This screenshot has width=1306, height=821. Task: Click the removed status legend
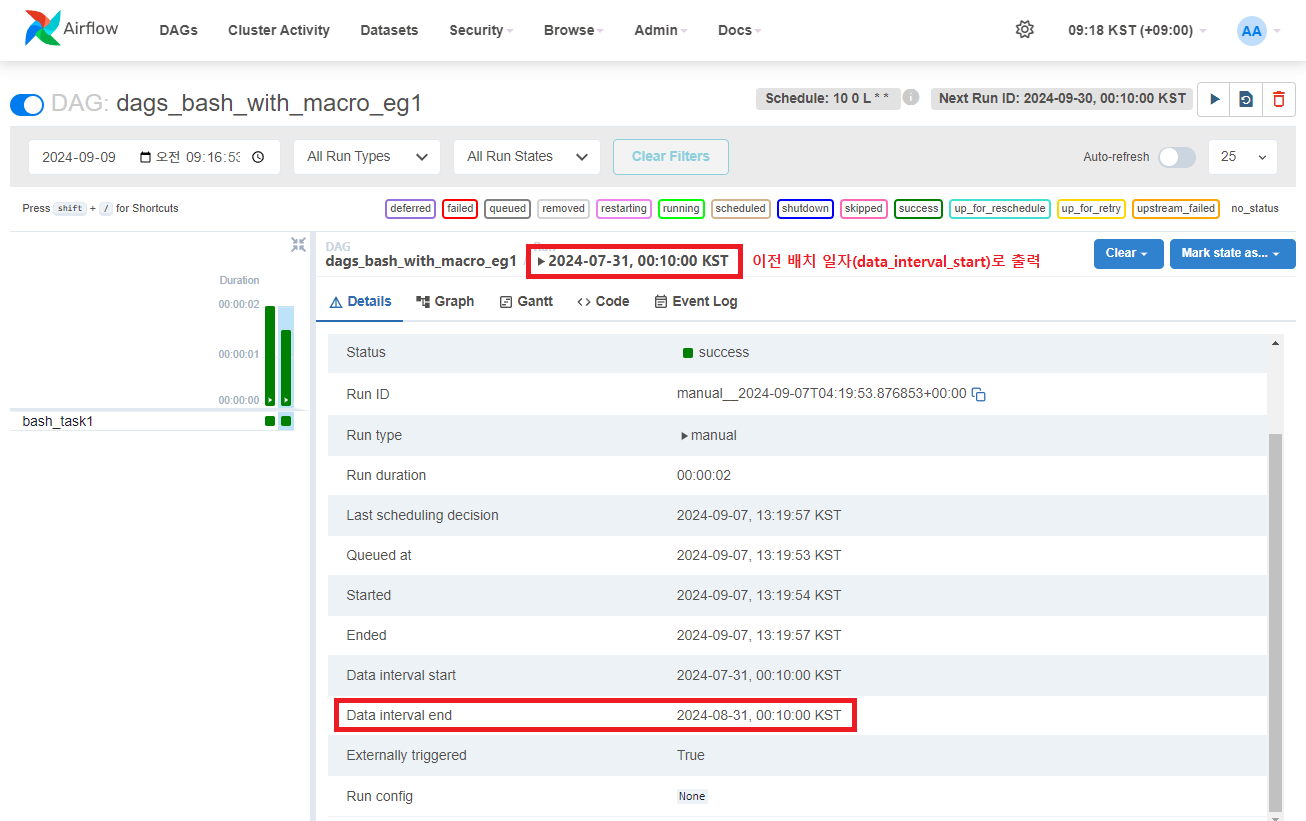coord(564,209)
